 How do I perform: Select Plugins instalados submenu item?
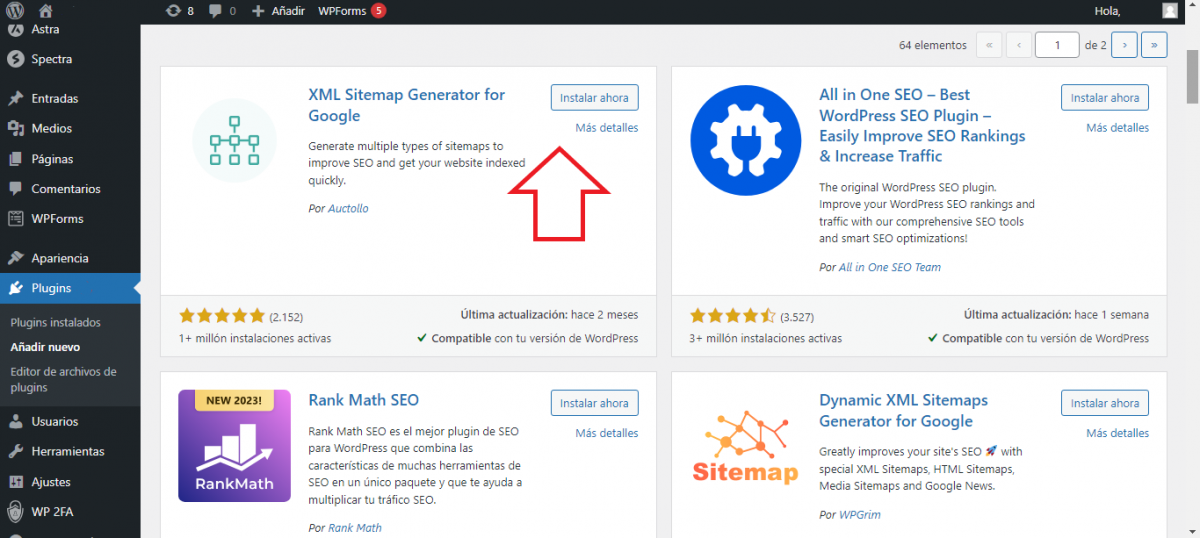coord(55,323)
